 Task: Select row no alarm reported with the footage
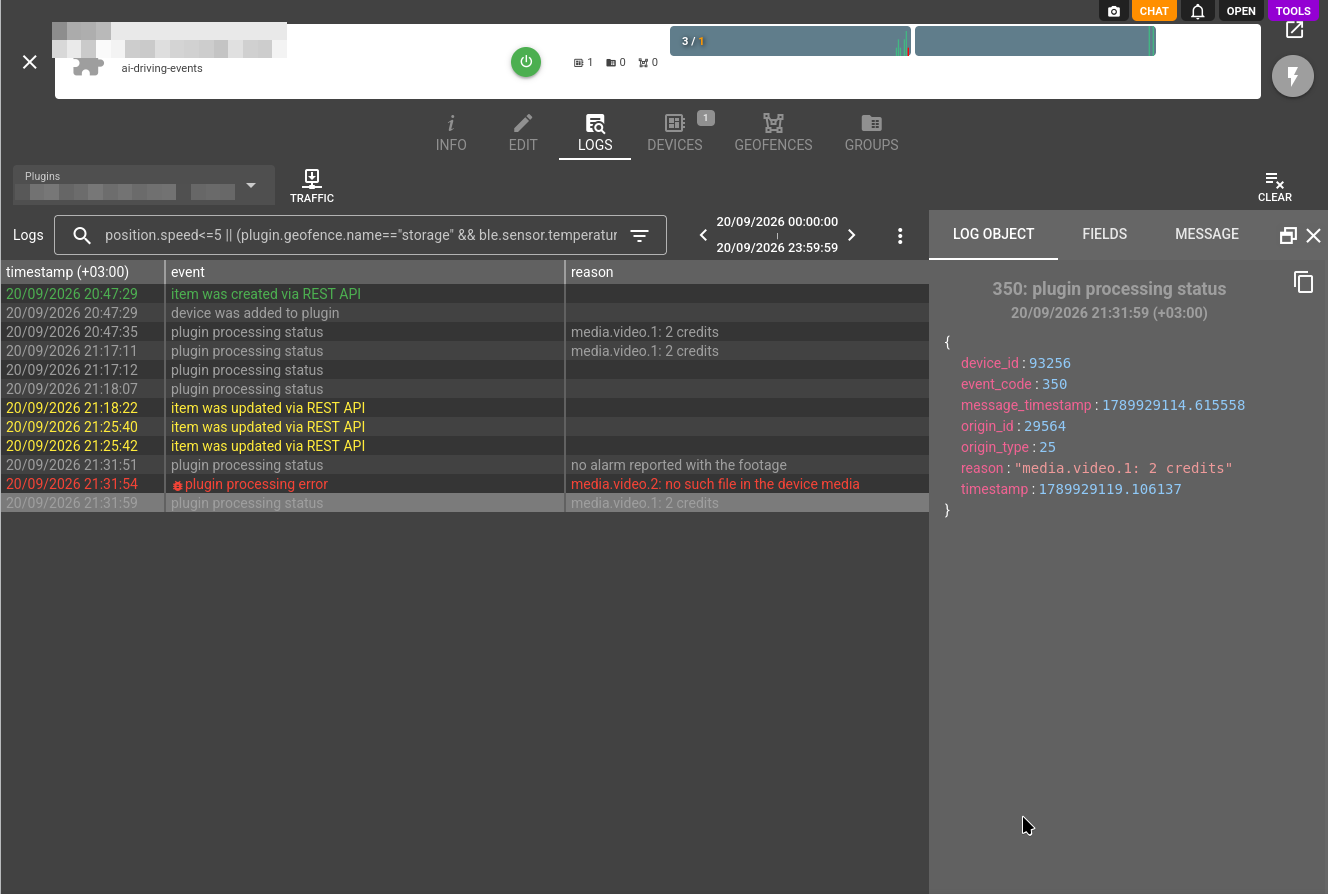pyautogui.click(x=465, y=465)
